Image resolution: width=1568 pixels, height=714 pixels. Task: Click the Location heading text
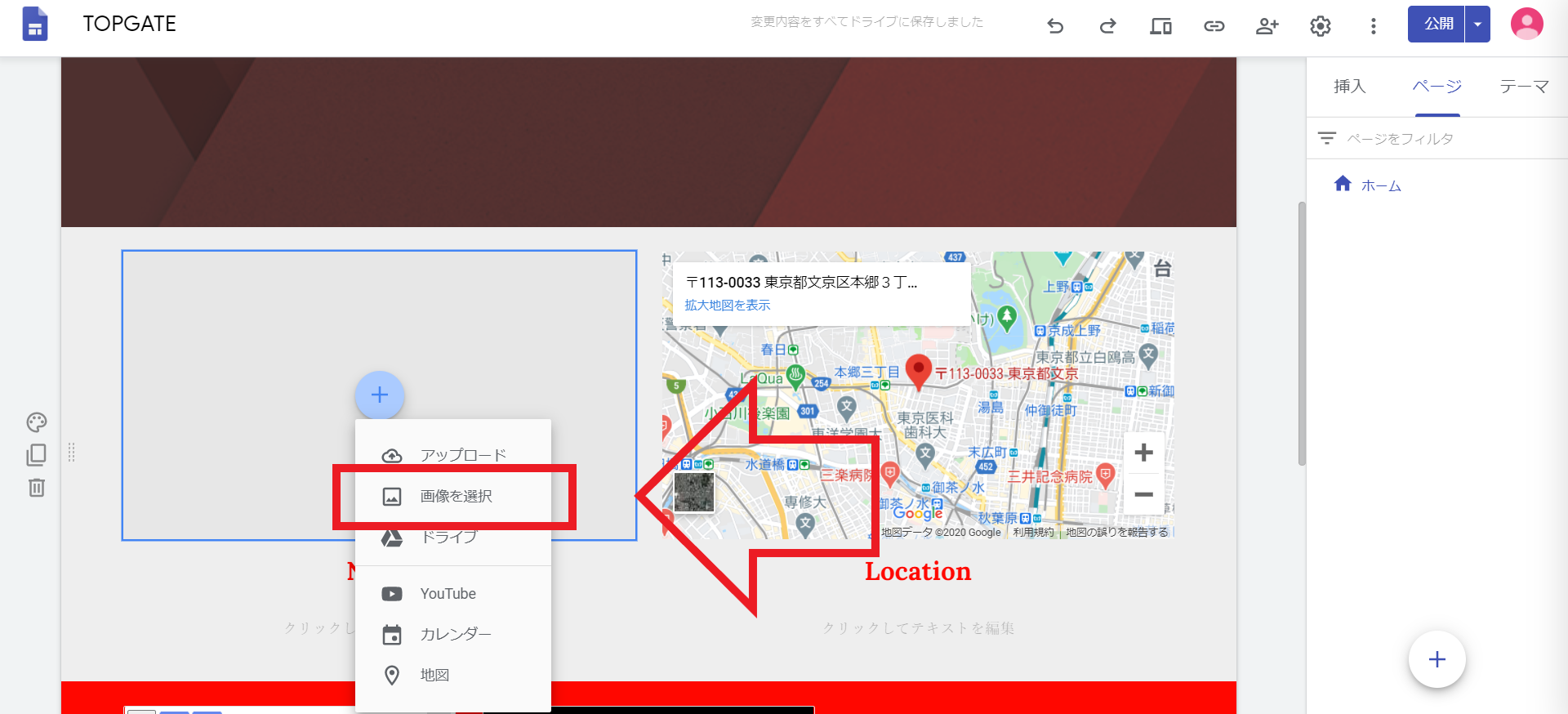tap(918, 572)
